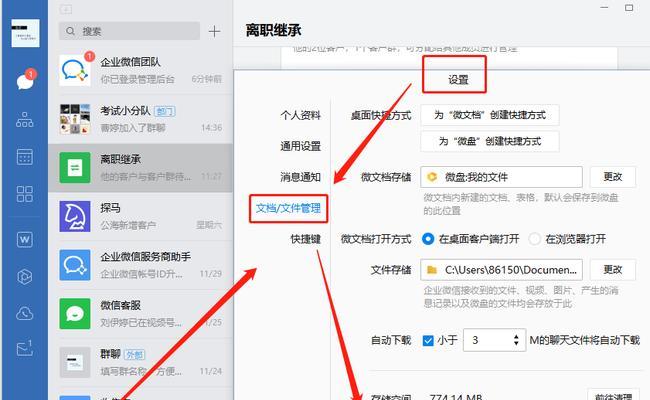
Task: Click the 群聊 gray avatar thumbnail
Action: tap(75, 363)
